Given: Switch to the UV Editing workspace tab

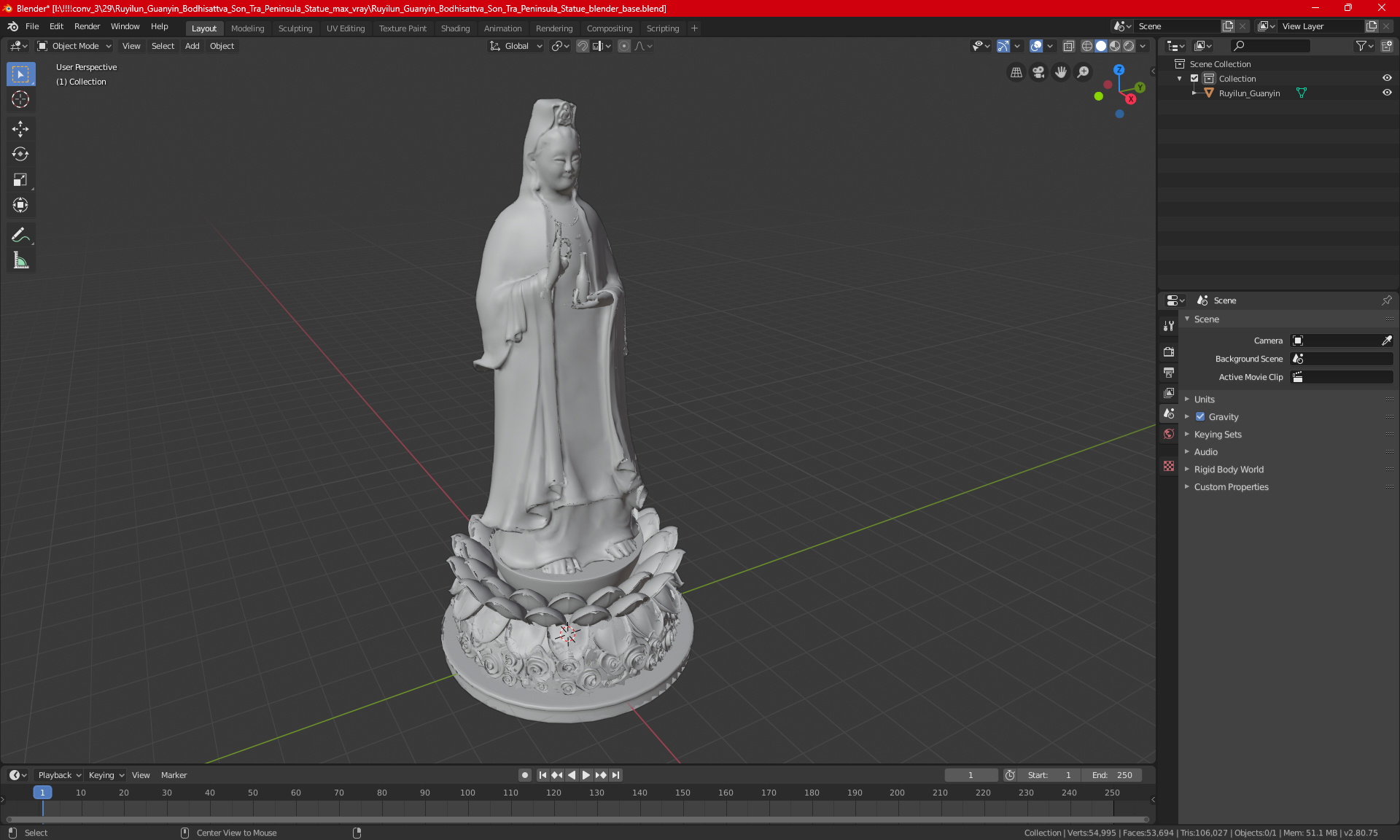Looking at the screenshot, I should pos(345,28).
